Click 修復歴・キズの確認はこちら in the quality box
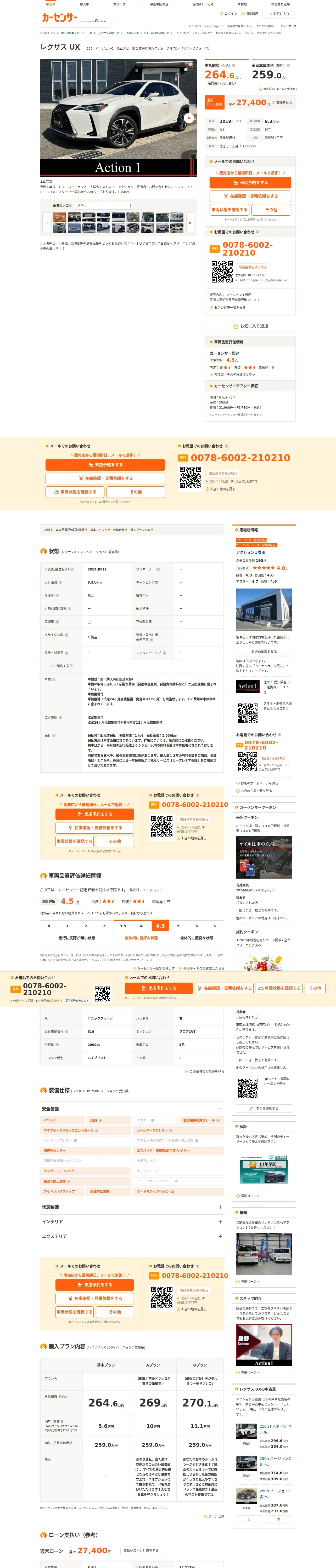336x1568 pixels. 233,374
